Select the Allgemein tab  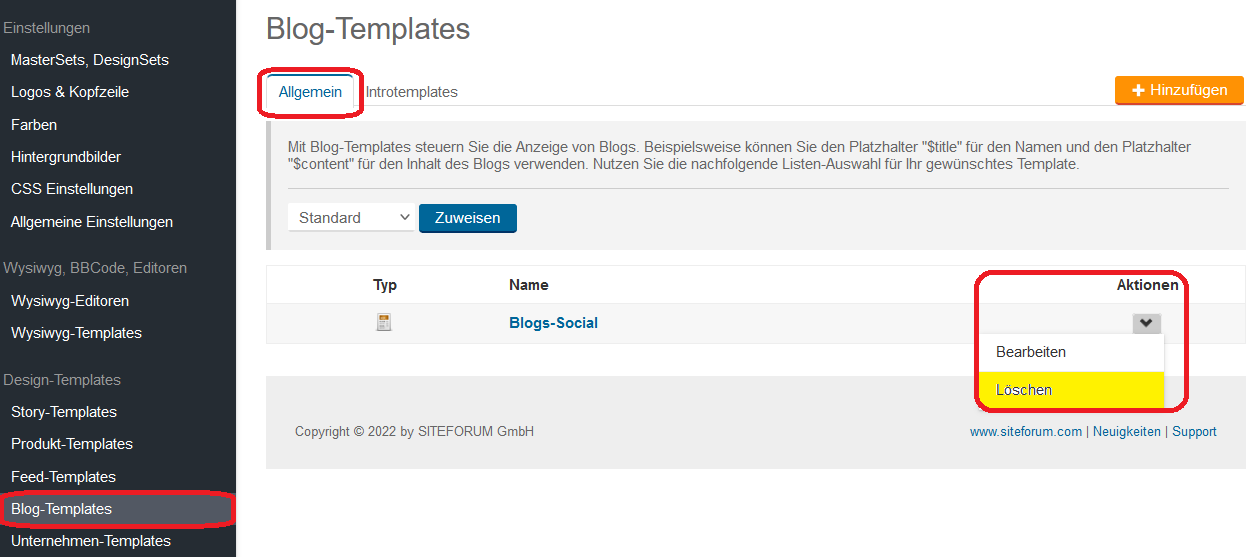(x=310, y=92)
